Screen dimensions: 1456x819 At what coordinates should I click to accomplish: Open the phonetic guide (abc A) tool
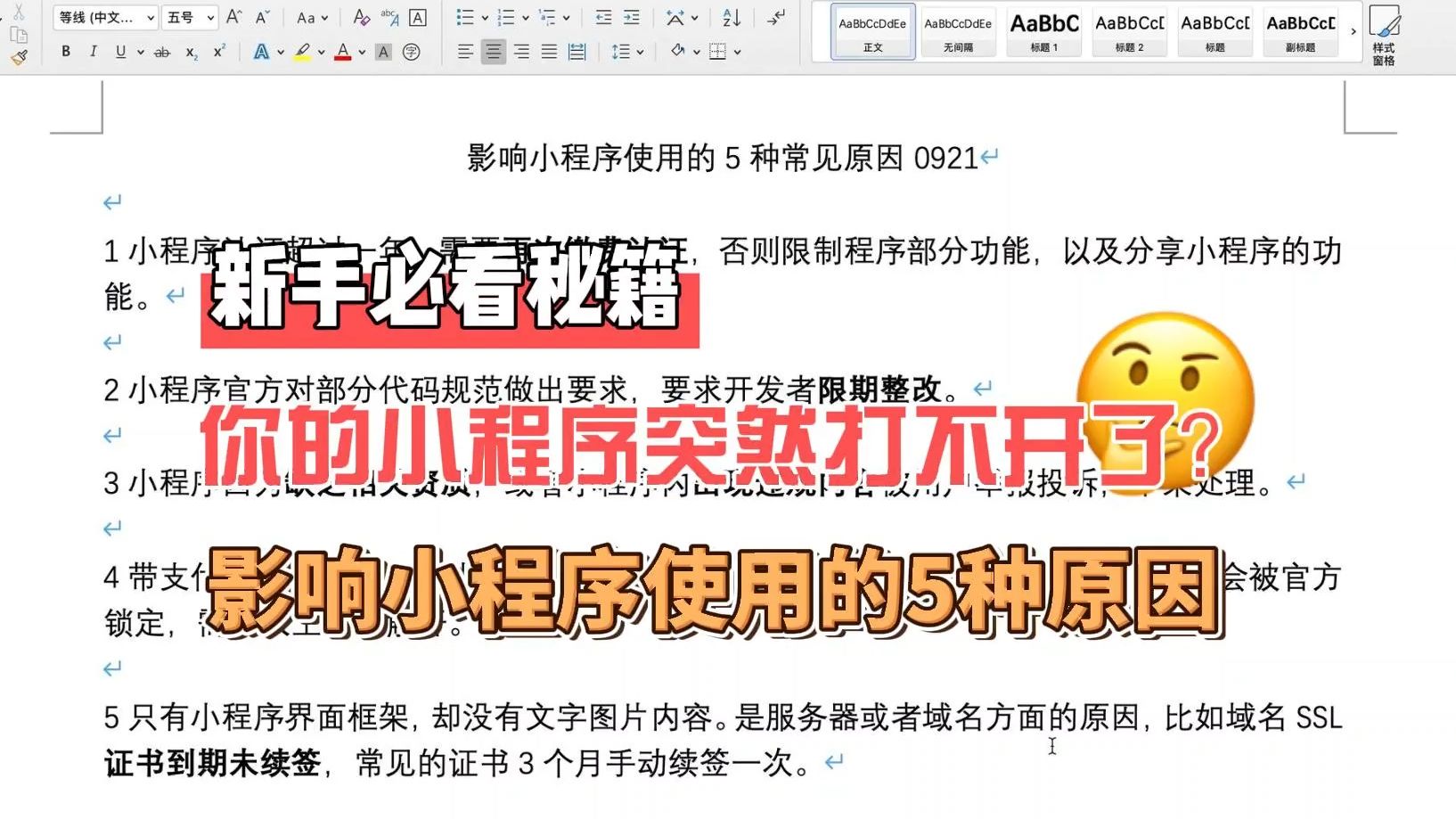389,17
